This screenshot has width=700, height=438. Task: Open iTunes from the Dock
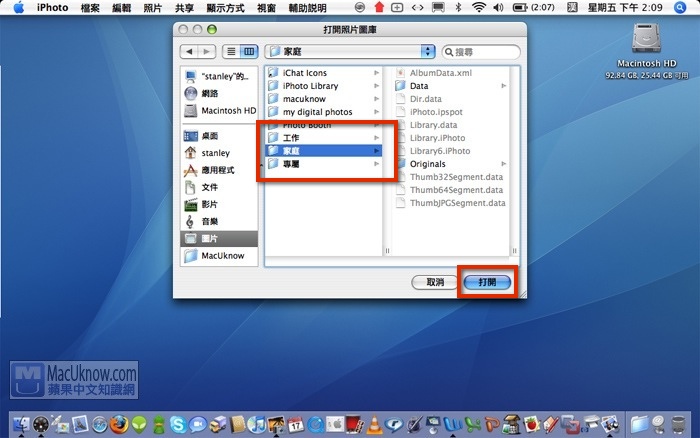tap(256, 425)
